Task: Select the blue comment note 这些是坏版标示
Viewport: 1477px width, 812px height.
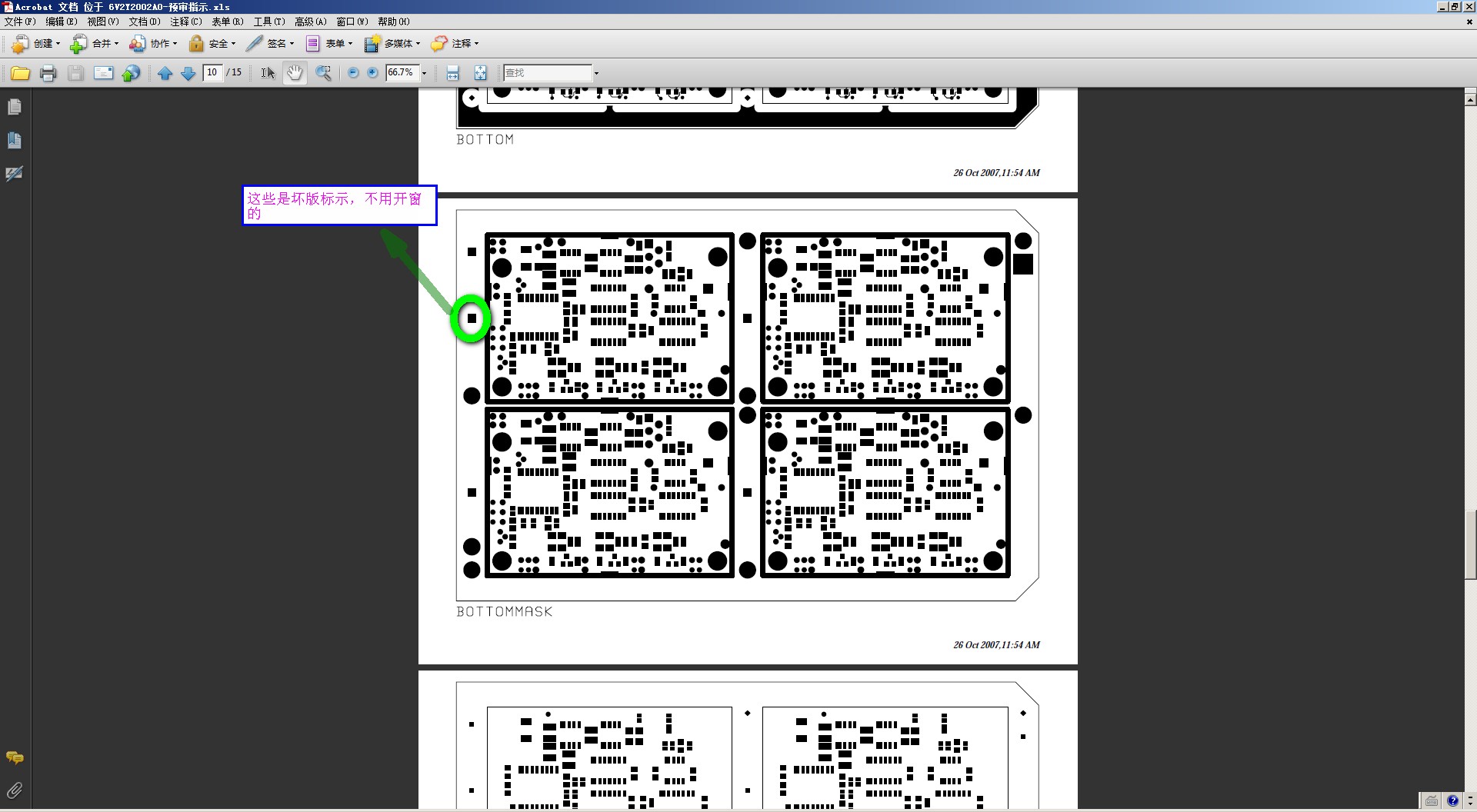Action: pos(339,205)
